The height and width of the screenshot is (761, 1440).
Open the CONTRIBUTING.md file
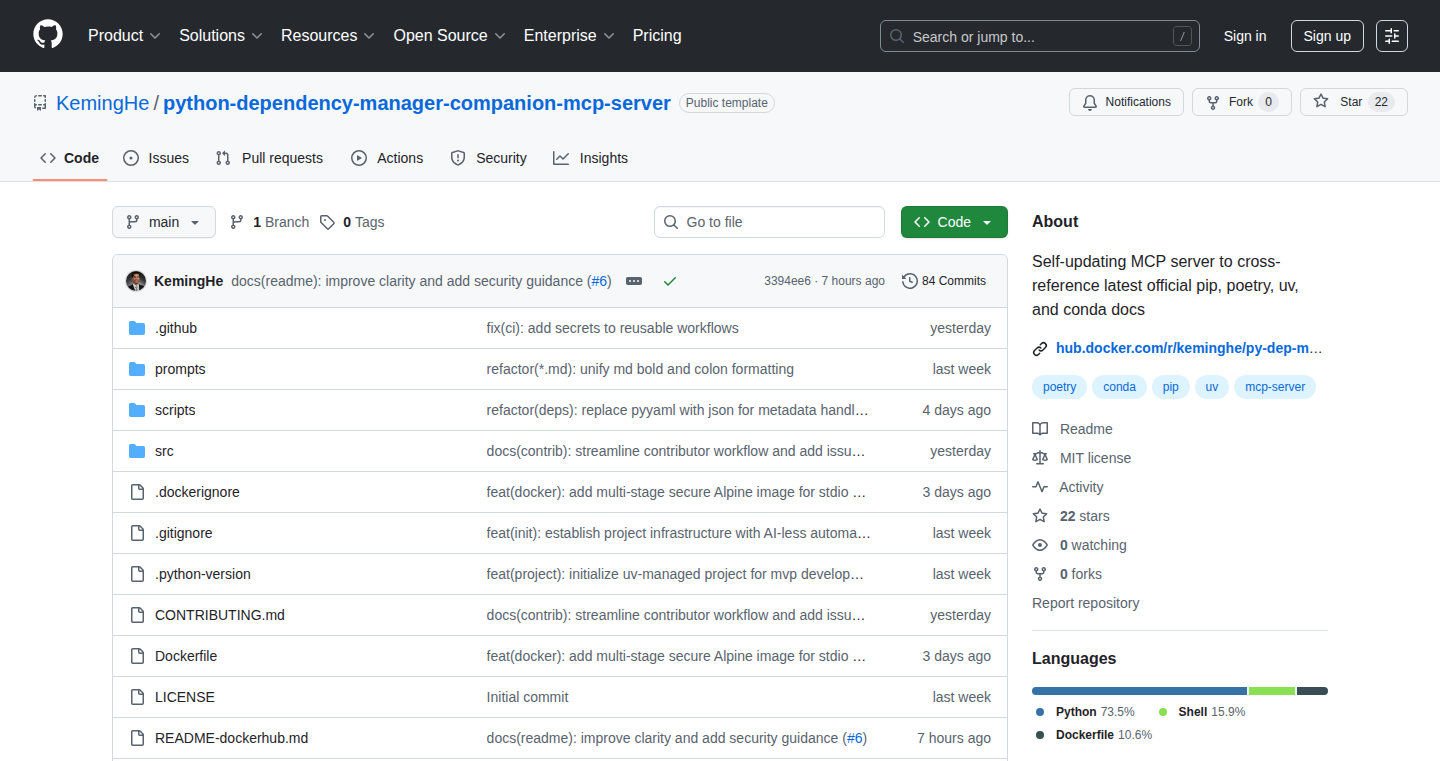pos(220,615)
